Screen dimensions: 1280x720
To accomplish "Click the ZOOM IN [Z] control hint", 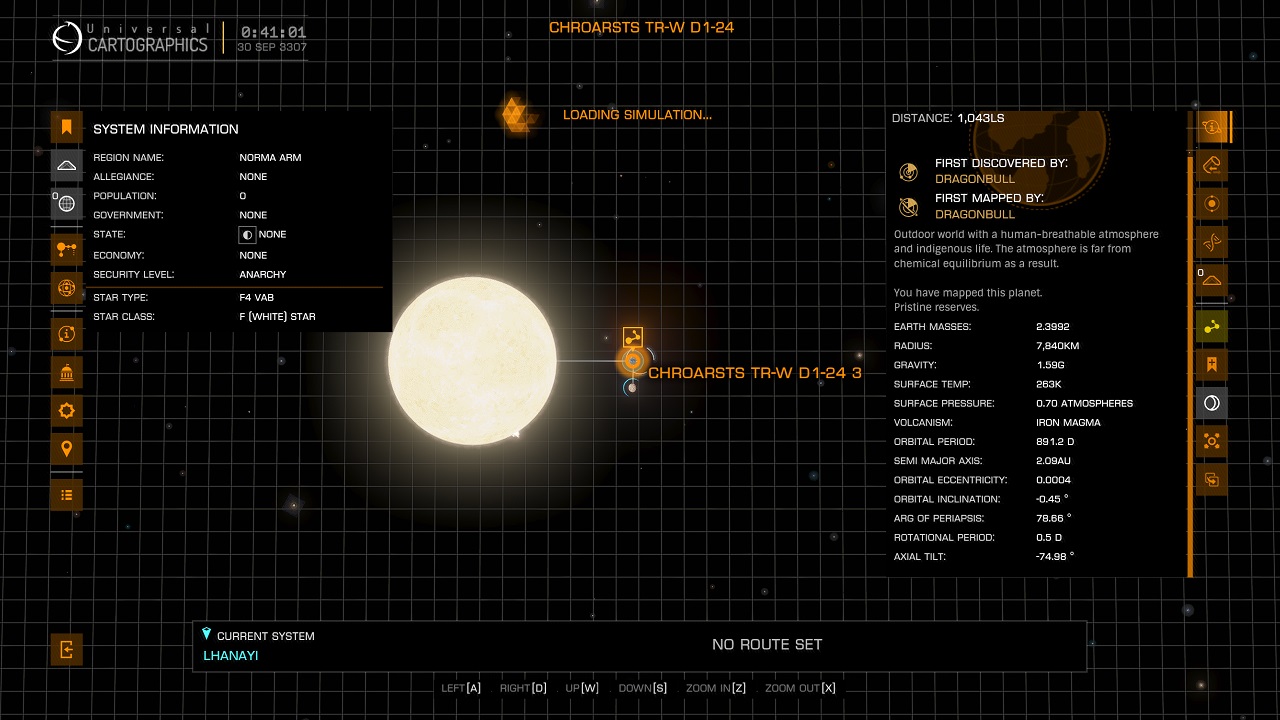I will (715, 688).
